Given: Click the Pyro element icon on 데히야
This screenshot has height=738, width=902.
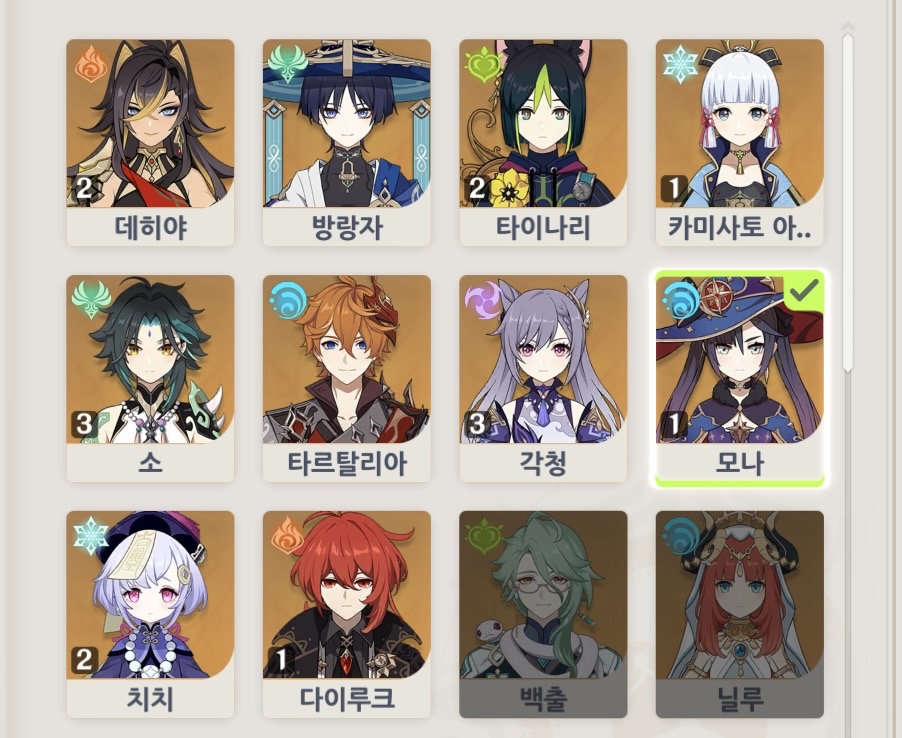Looking at the screenshot, I should tap(91, 64).
